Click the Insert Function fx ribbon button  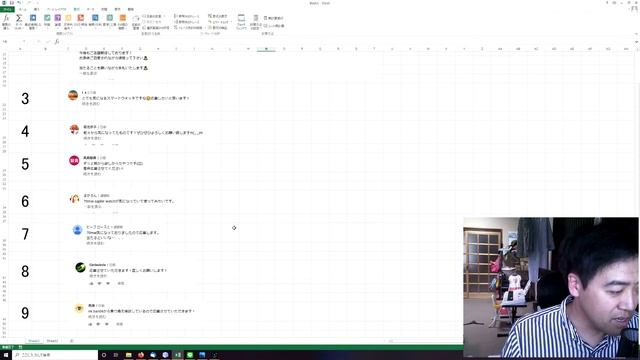[6, 22]
